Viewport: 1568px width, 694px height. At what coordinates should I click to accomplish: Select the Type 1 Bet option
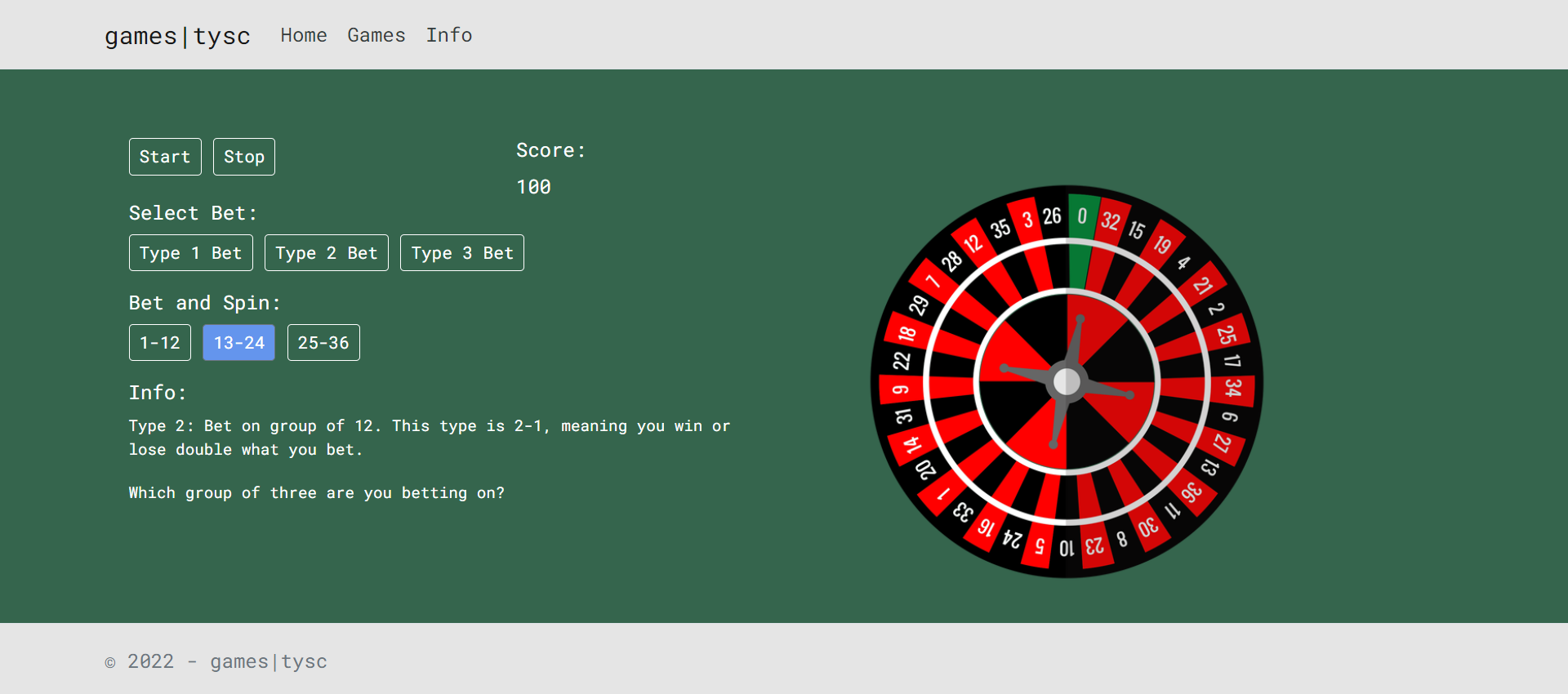191,253
